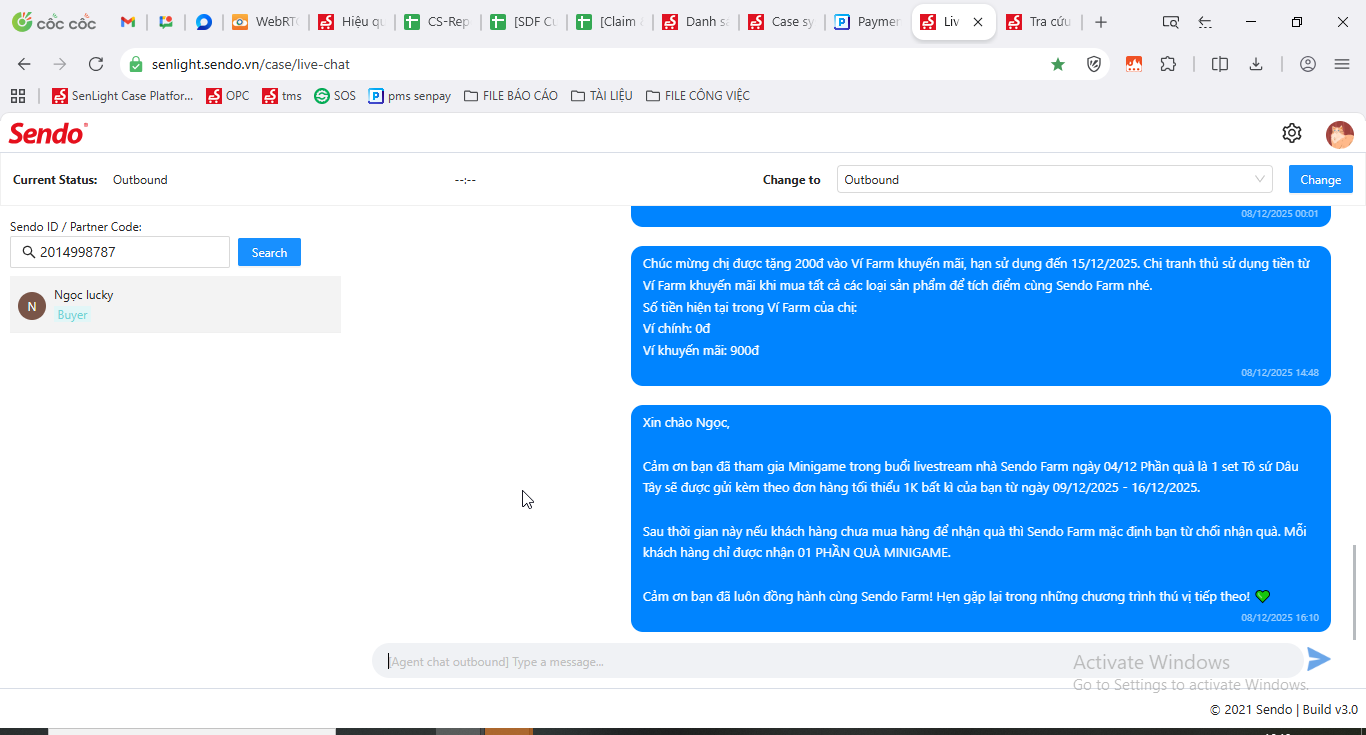Open the tab search icon
Viewport: 1366px width, 735px height.
[1171, 22]
